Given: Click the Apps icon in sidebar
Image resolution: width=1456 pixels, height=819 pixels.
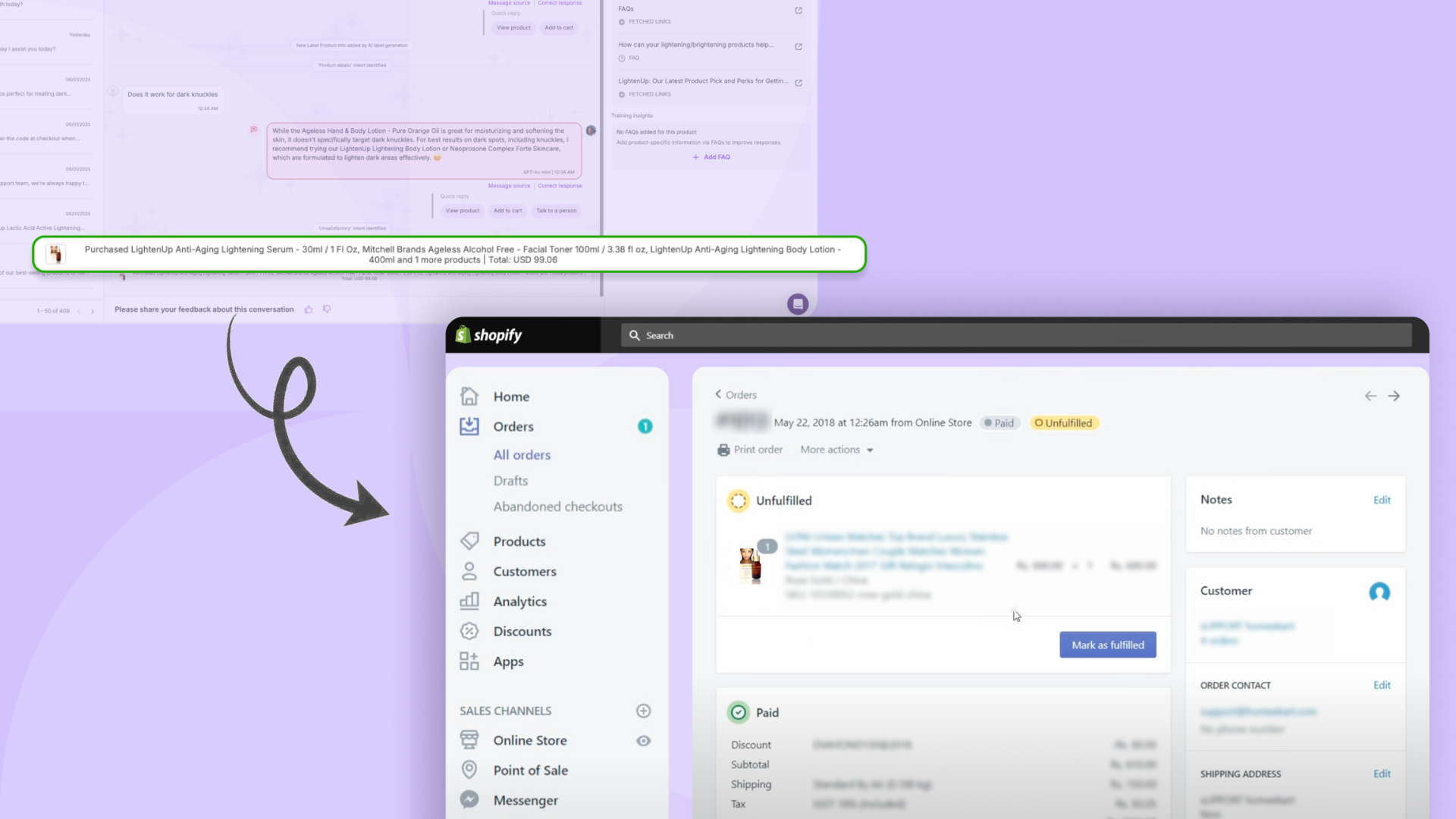Looking at the screenshot, I should pyautogui.click(x=470, y=660).
